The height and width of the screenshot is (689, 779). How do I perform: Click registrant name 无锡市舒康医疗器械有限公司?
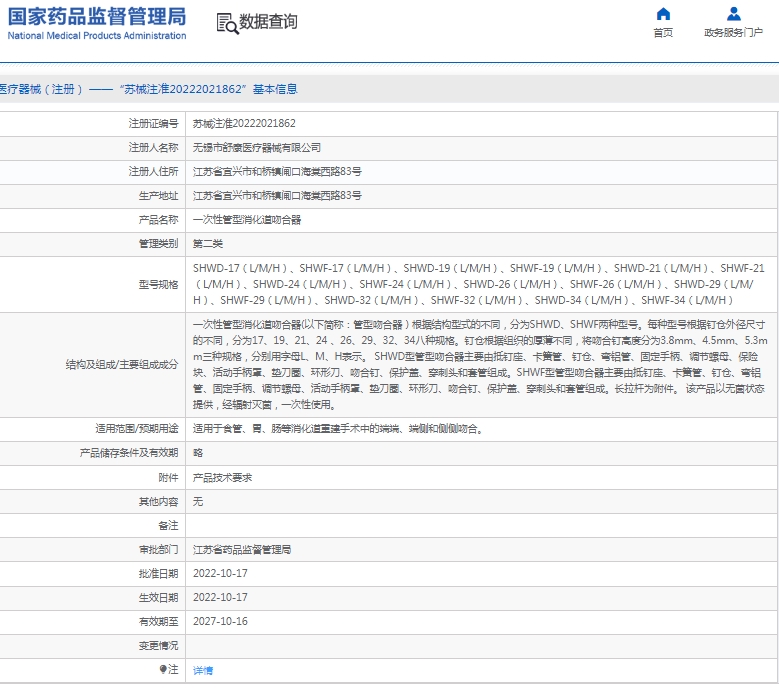pos(256,148)
